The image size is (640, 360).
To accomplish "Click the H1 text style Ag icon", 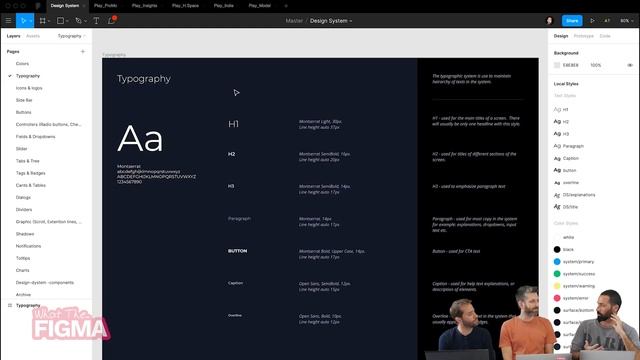I will (557, 109).
